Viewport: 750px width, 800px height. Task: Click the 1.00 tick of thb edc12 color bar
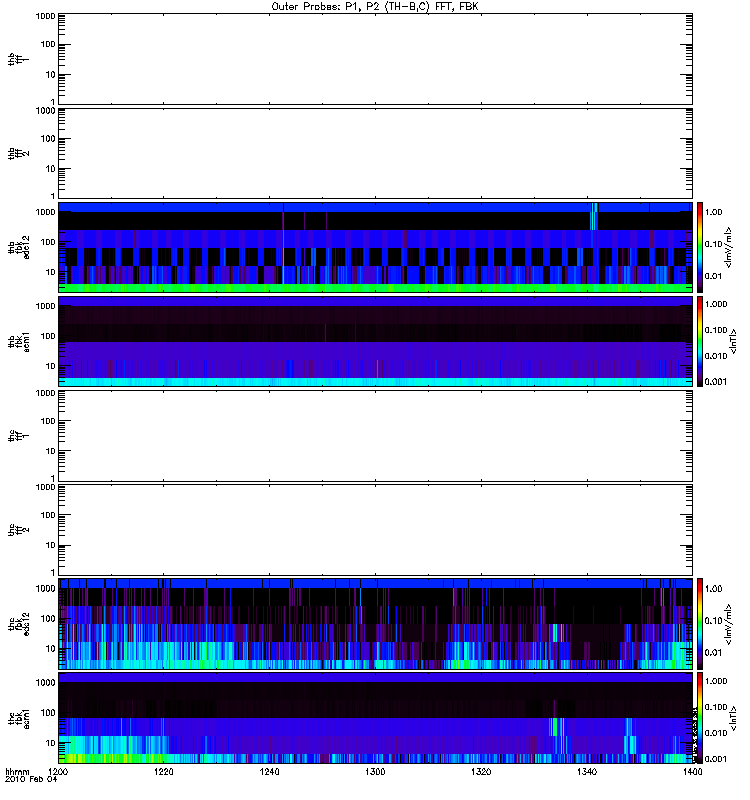click(x=713, y=212)
